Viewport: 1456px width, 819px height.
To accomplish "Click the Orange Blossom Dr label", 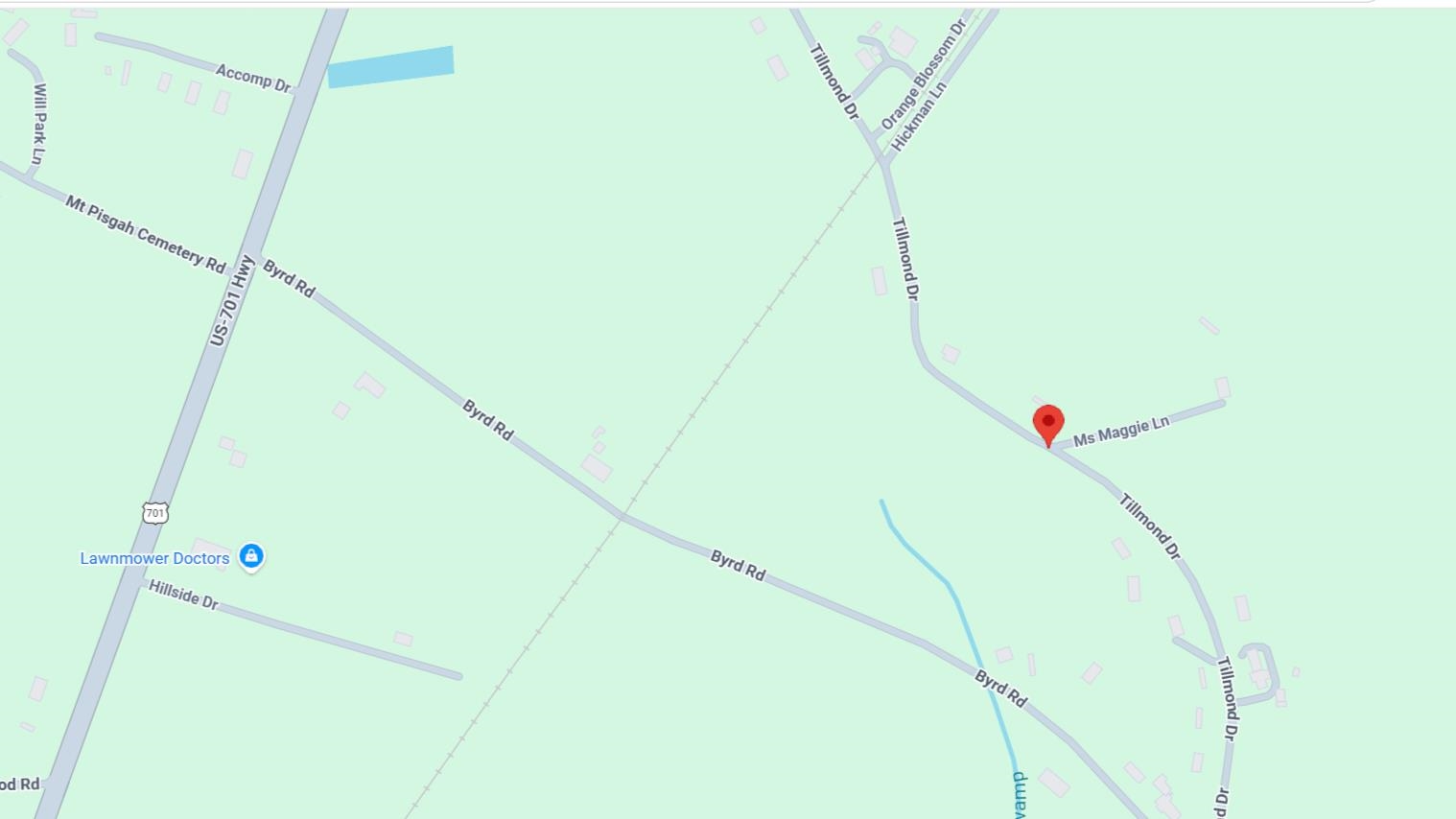I will point(923,75).
